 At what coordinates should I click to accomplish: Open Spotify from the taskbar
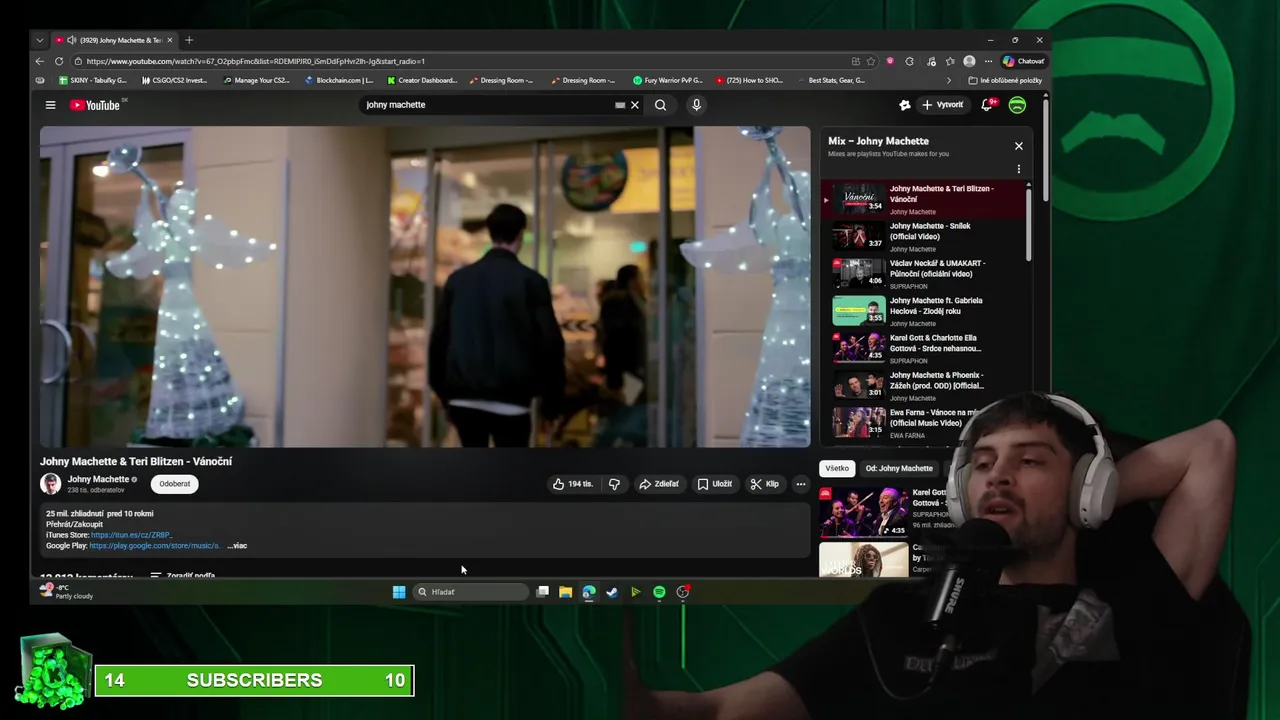tap(659, 592)
